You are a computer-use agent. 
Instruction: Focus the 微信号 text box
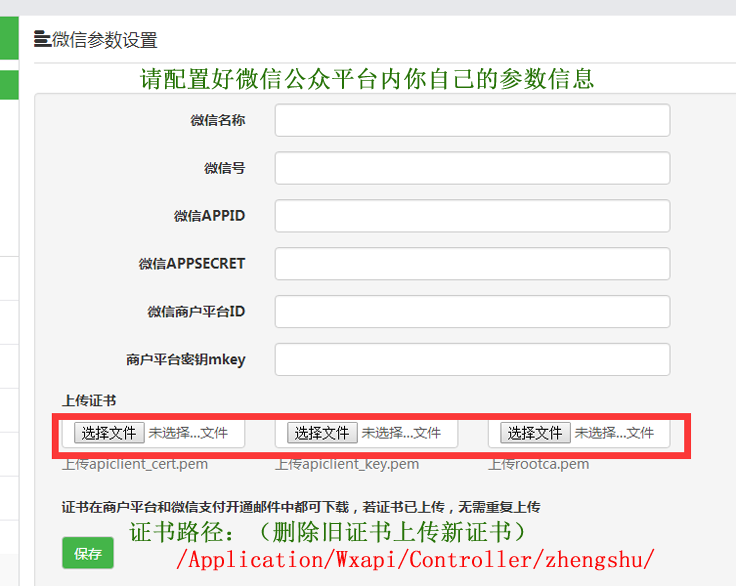point(472,168)
